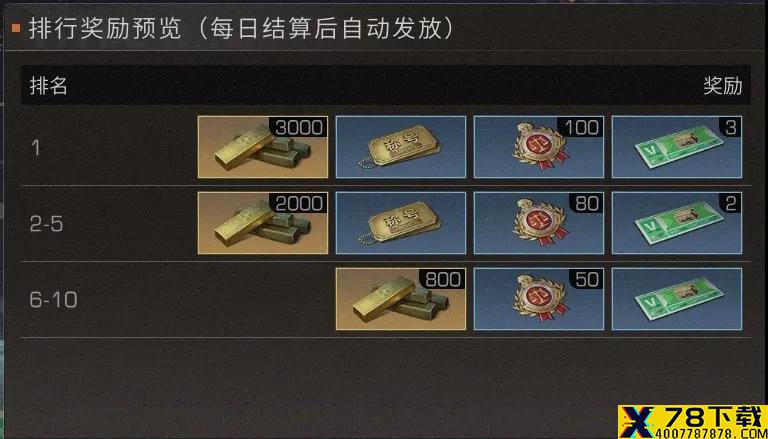Select the green voucher with quantity 3
Screen dimensions: 768x439
tap(677, 147)
